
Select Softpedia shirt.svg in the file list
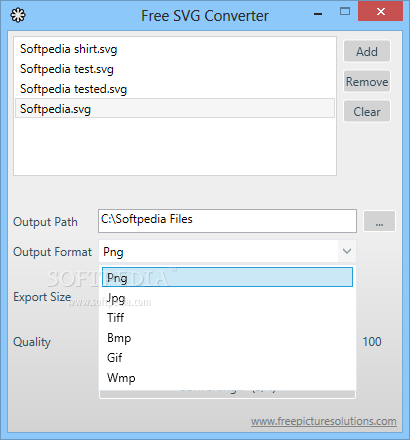pos(175,49)
